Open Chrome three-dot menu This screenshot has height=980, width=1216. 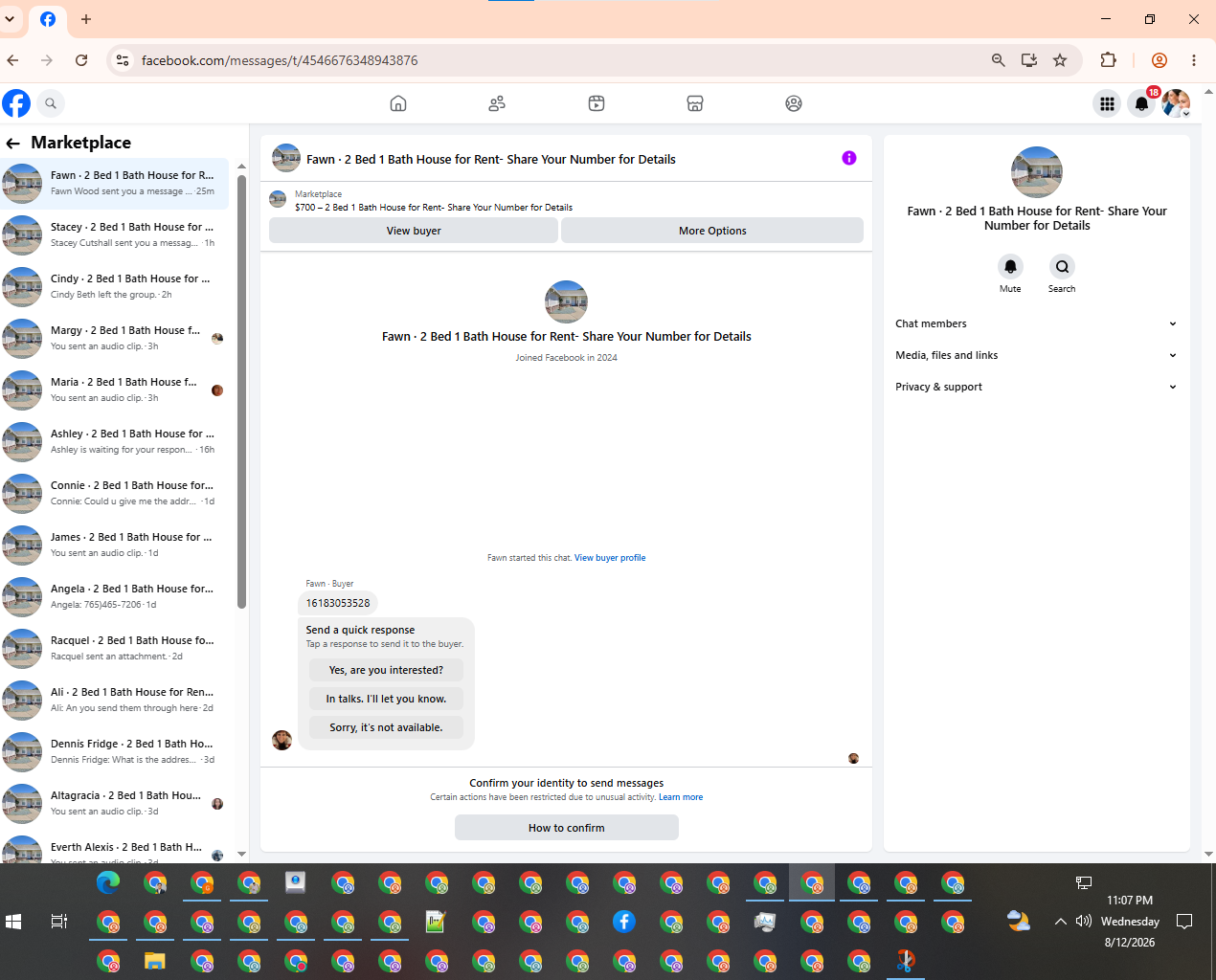1194,60
